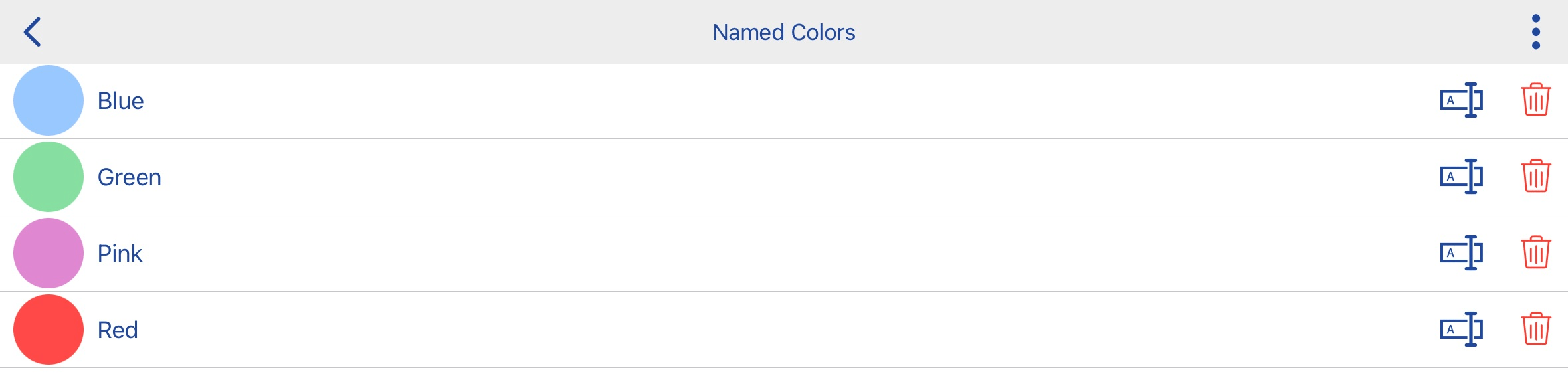Delete the Pink named color
The image size is (1568, 380).
tap(1536, 252)
